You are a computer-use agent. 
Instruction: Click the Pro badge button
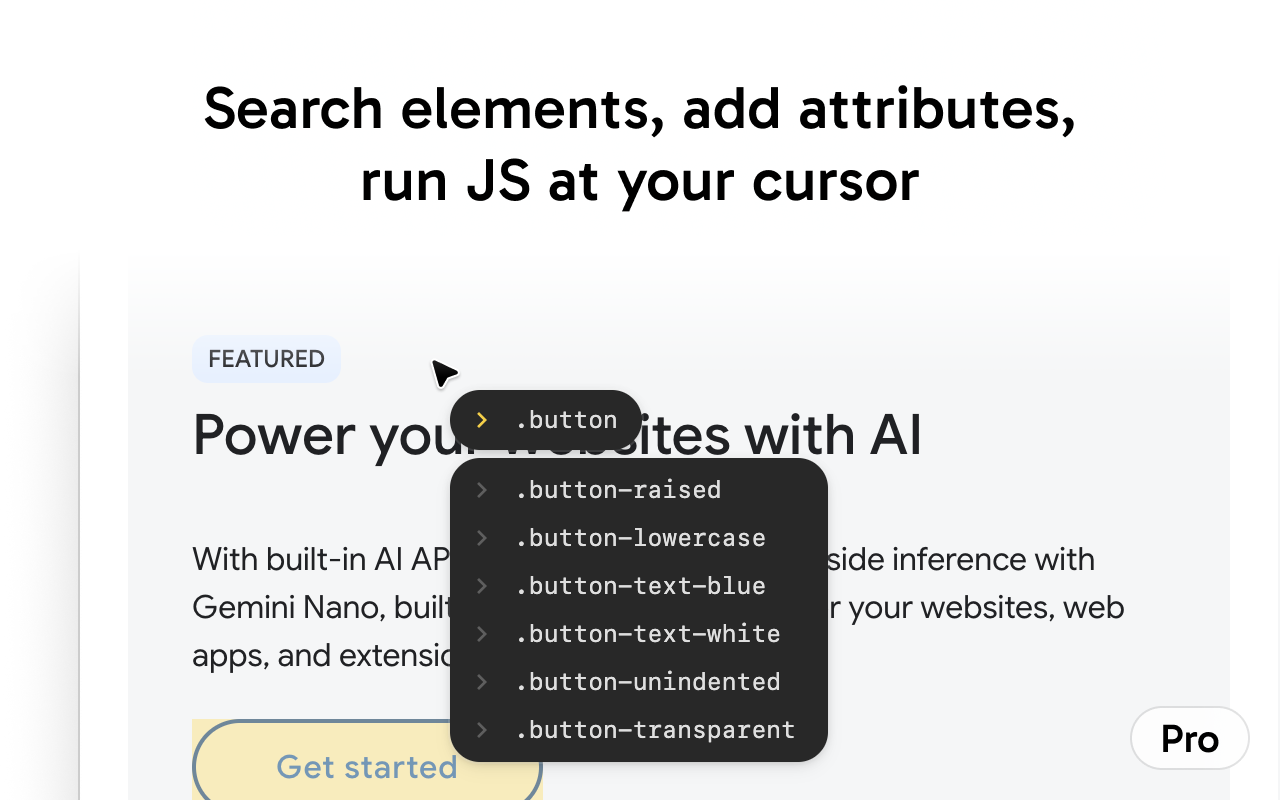(1190, 739)
